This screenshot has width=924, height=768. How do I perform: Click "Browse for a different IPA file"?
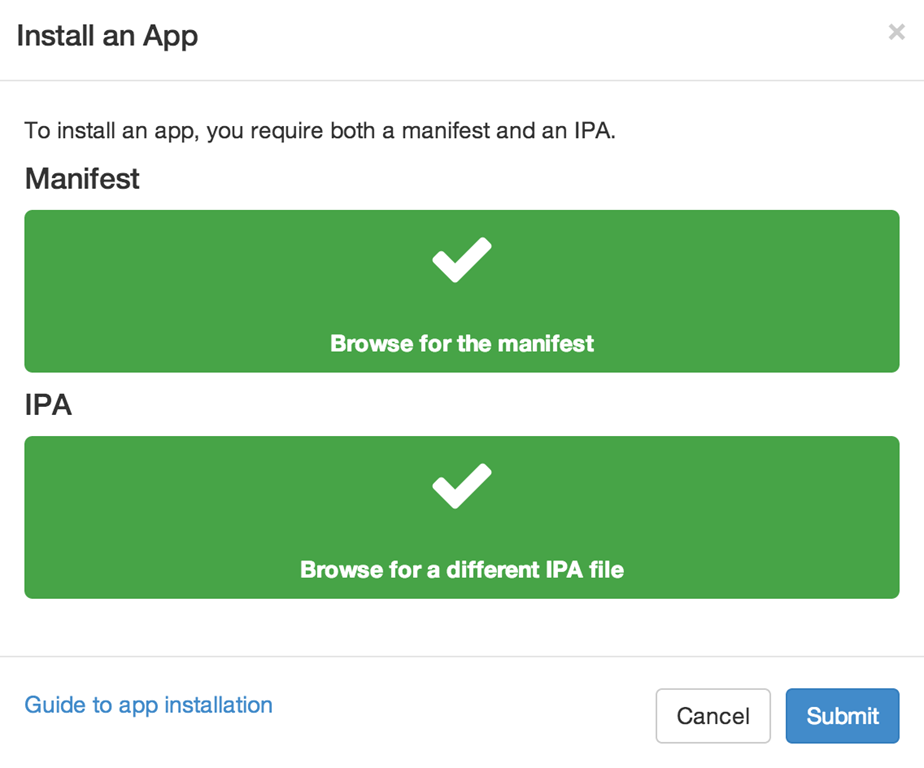[462, 570]
